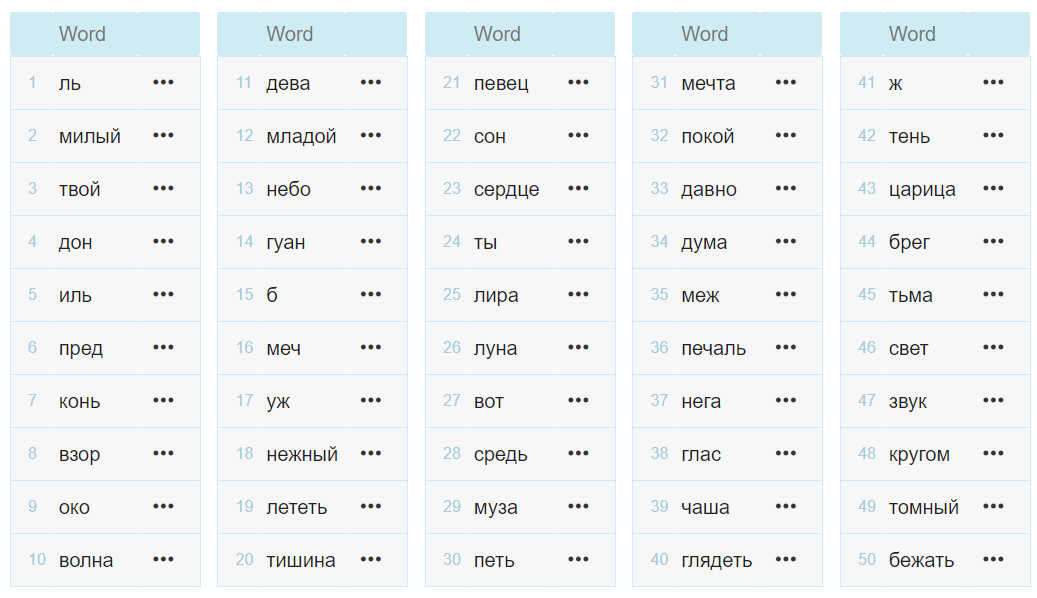Image resolution: width=1037 pixels, height=598 pixels.
Task: Open the three-dot menu for милый
Action: pos(163,135)
